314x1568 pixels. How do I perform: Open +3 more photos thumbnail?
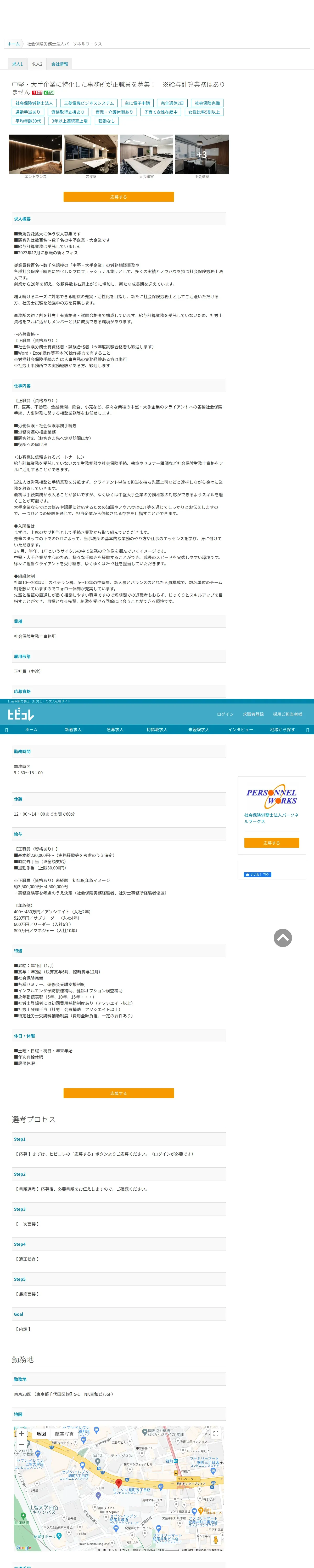tap(202, 154)
